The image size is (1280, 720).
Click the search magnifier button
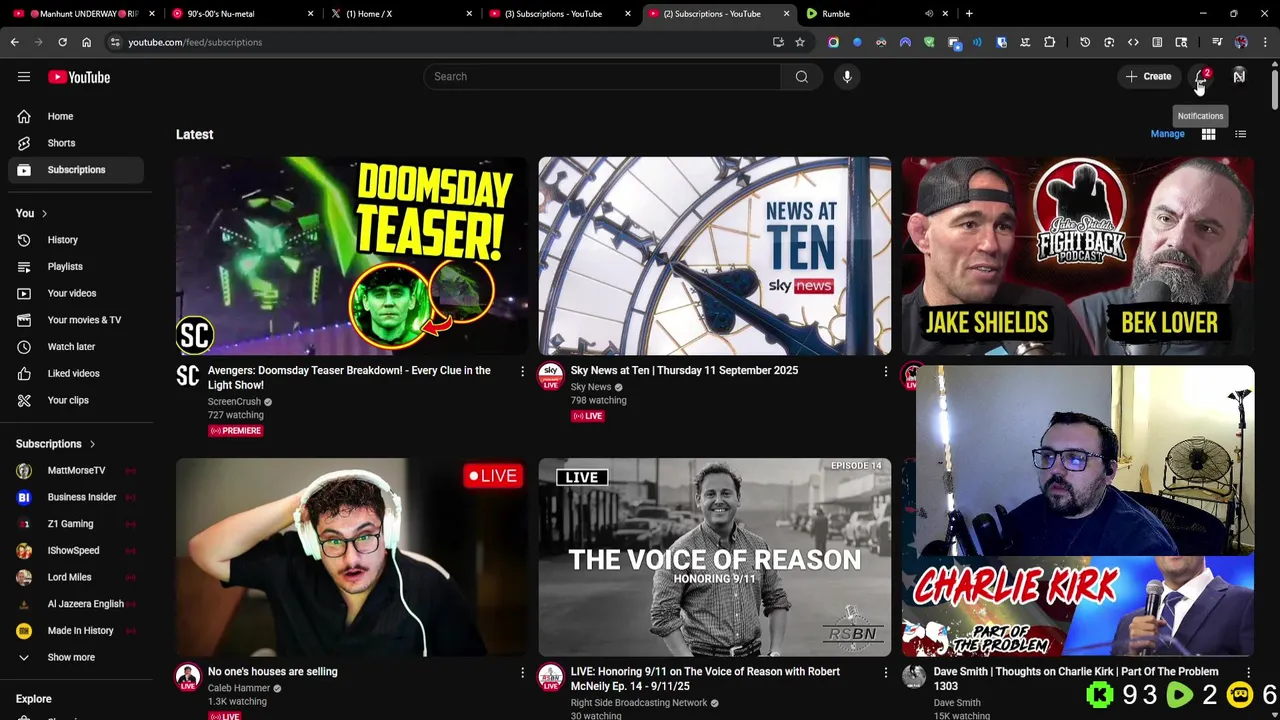coord(802,77)
